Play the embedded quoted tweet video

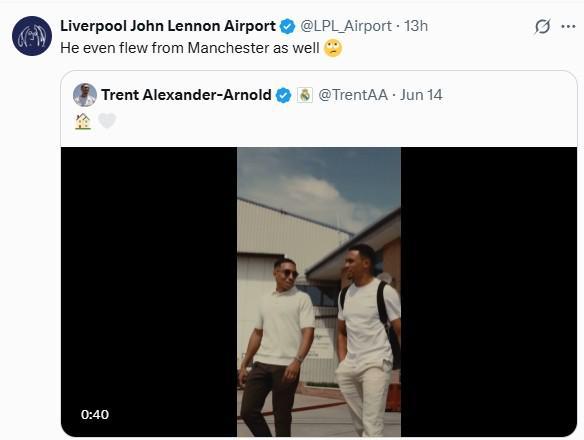tap(319, 292)
